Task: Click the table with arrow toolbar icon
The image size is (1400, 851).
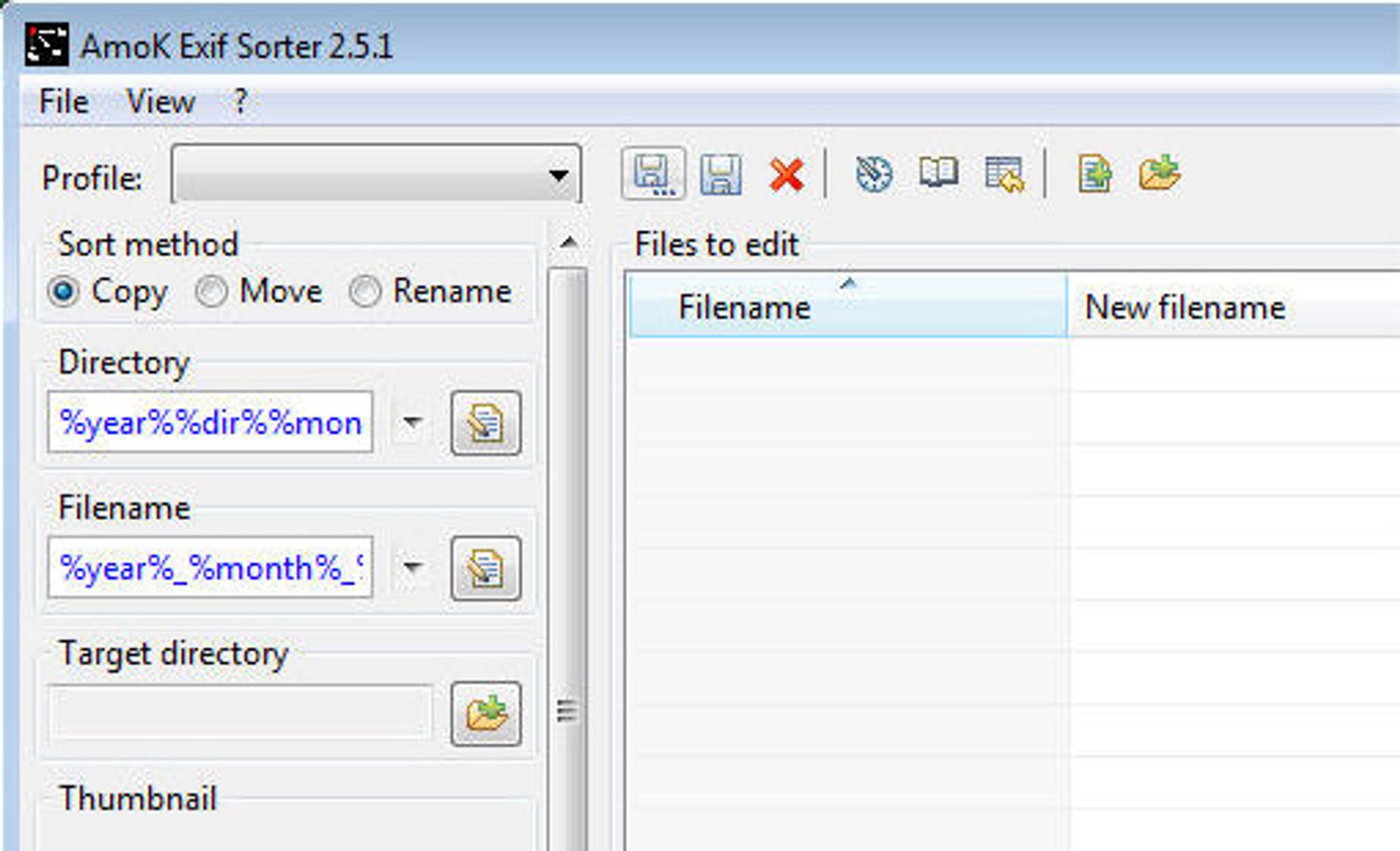Action: click(x=1004, y=174)
